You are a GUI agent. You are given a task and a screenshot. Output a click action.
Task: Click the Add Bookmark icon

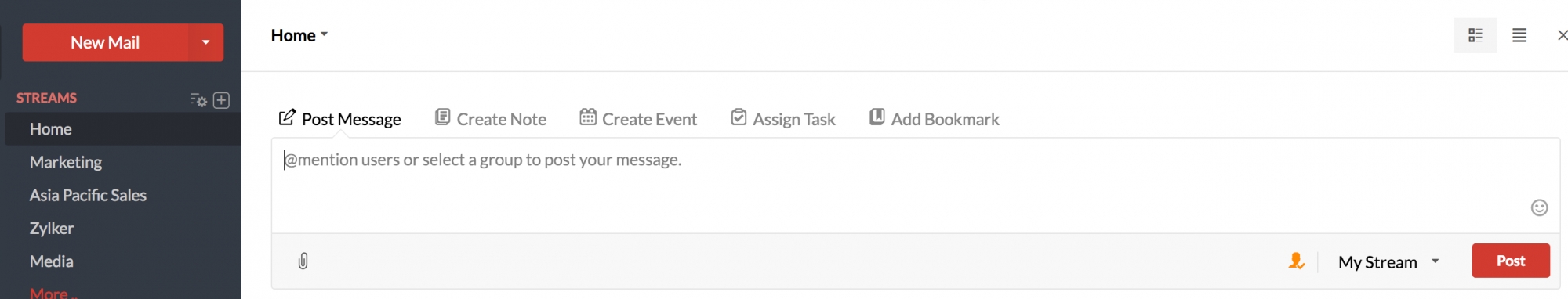877,117
